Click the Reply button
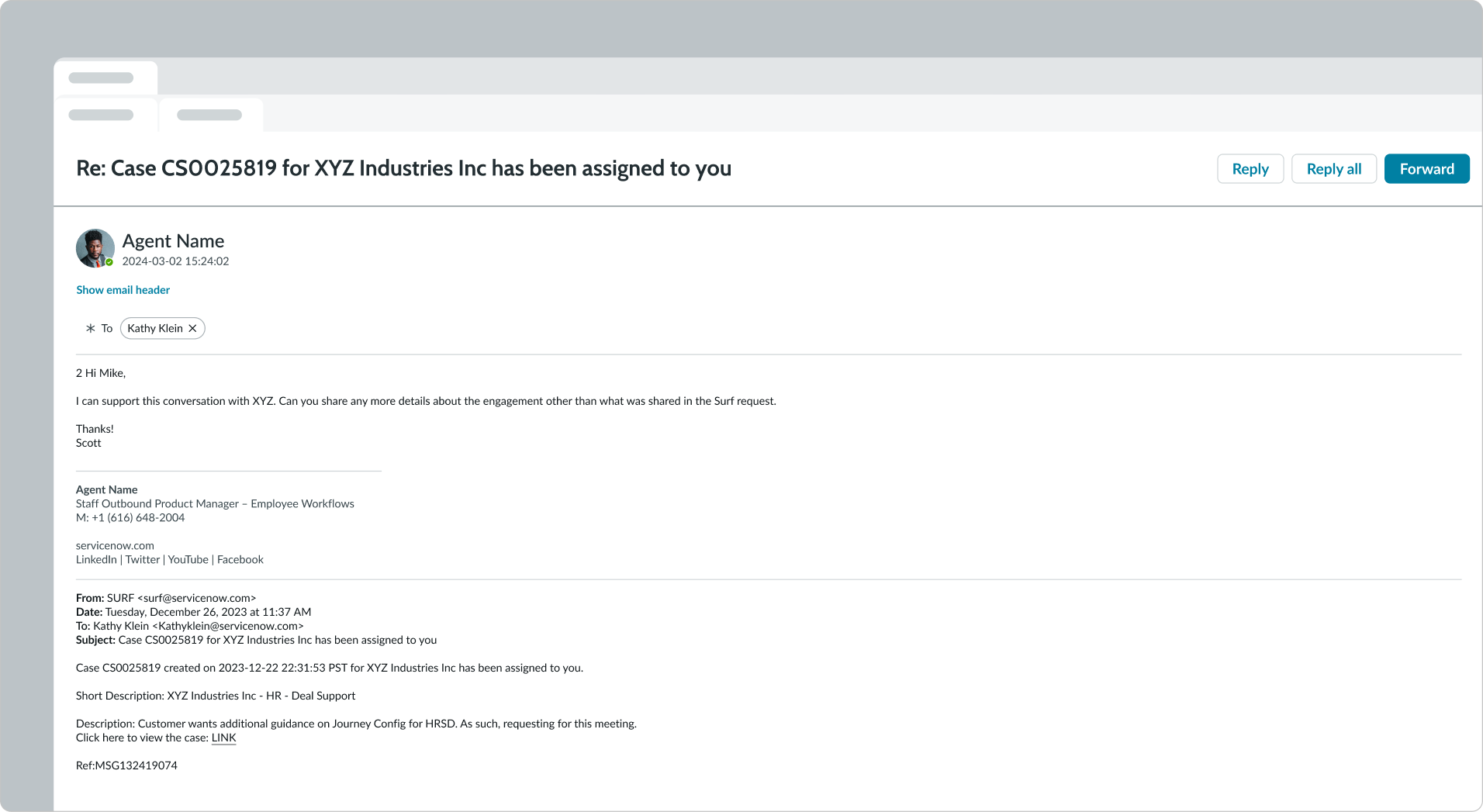Viewport: 1483px width, 812px height. pyautogui.click(x=1250, y=168)
